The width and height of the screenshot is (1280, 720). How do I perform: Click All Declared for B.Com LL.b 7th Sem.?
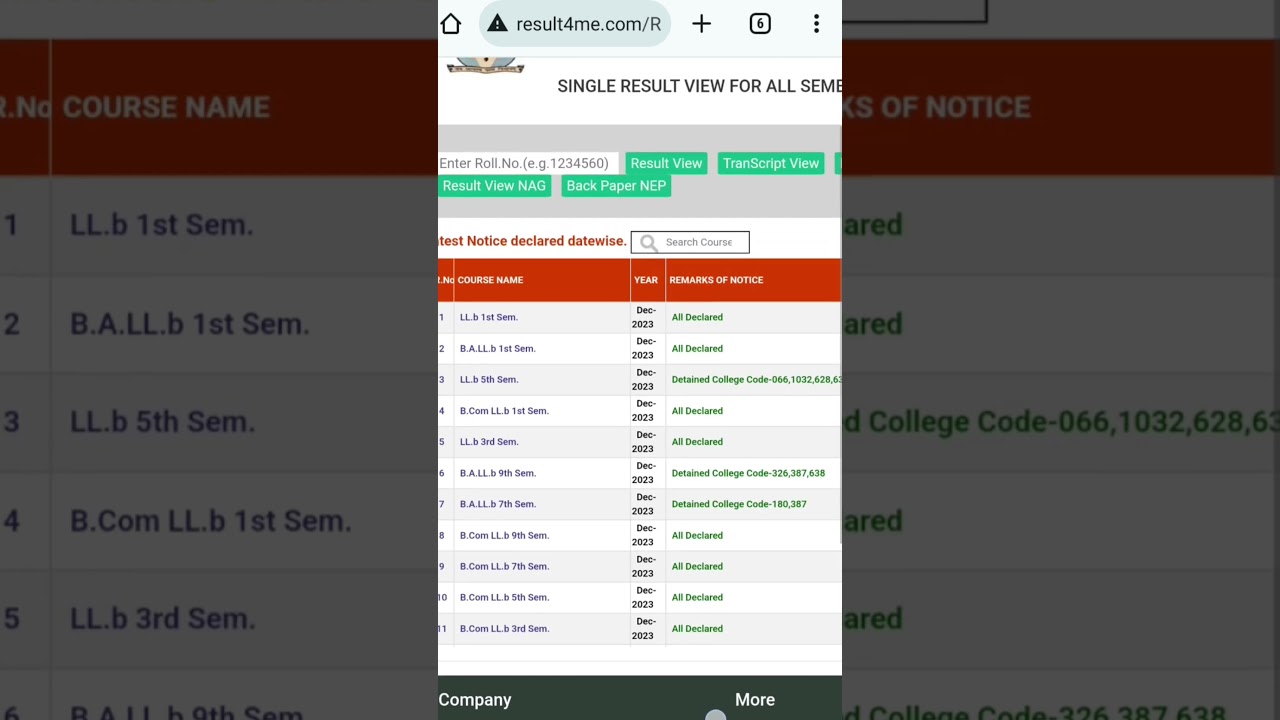[x=697, y=566]
